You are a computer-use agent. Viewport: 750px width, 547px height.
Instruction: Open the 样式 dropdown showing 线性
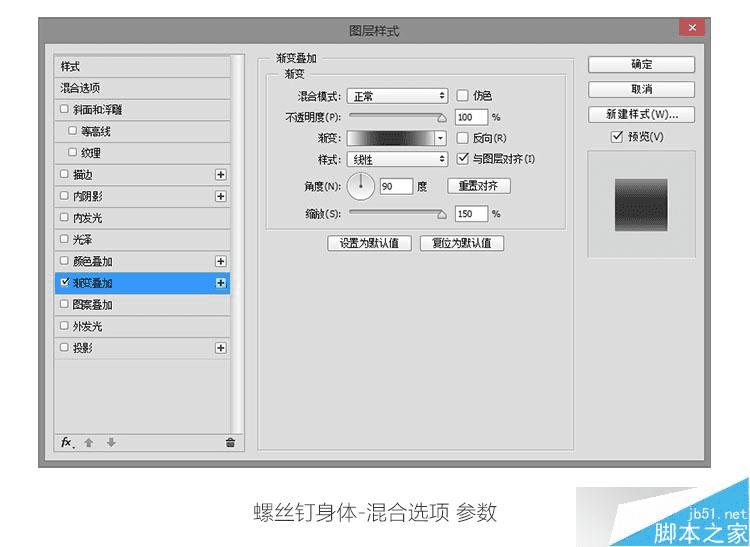(397, 159)
